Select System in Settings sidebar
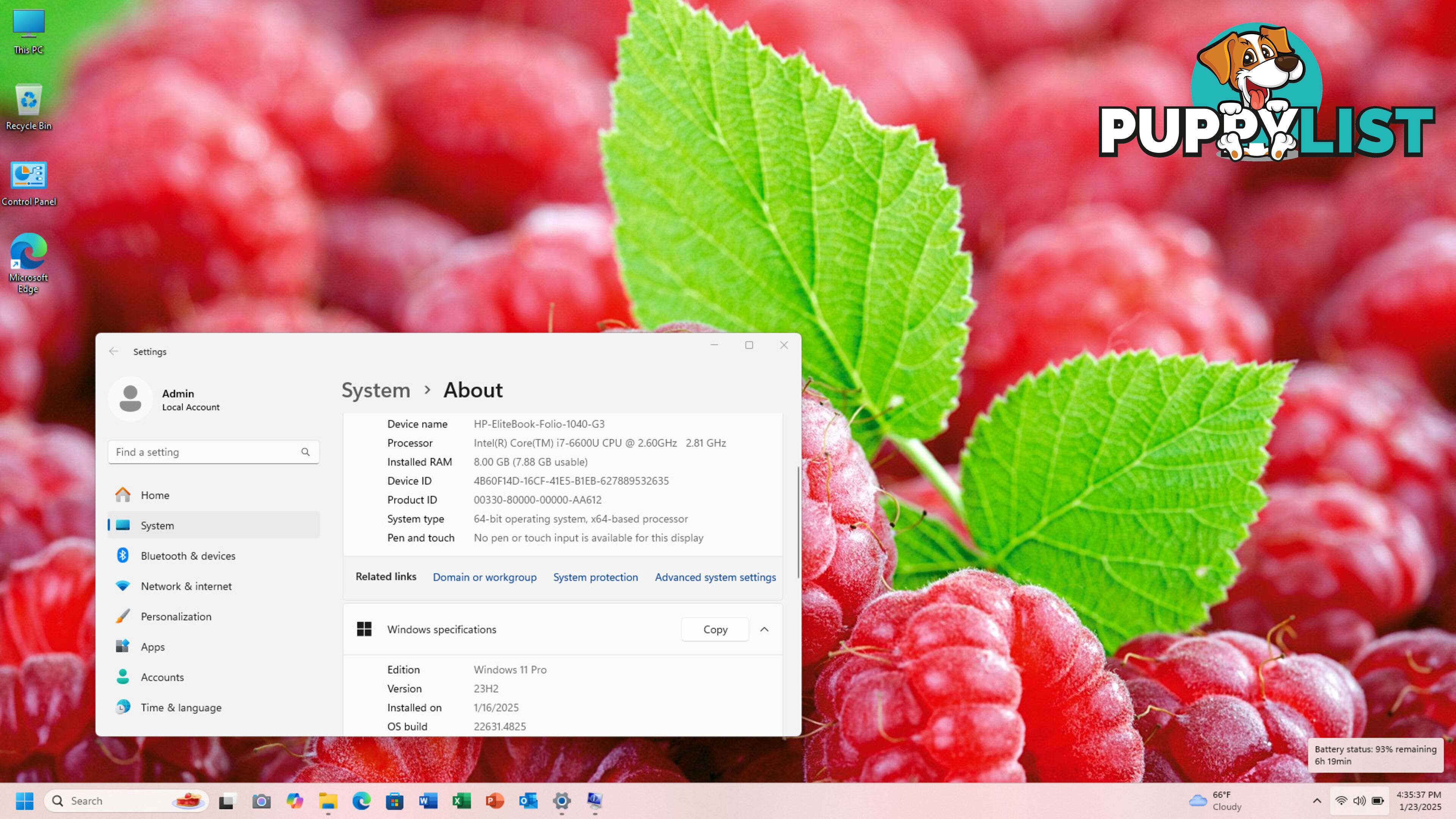The height and width of the screenshot is (819, 1456). coord(213,525)
